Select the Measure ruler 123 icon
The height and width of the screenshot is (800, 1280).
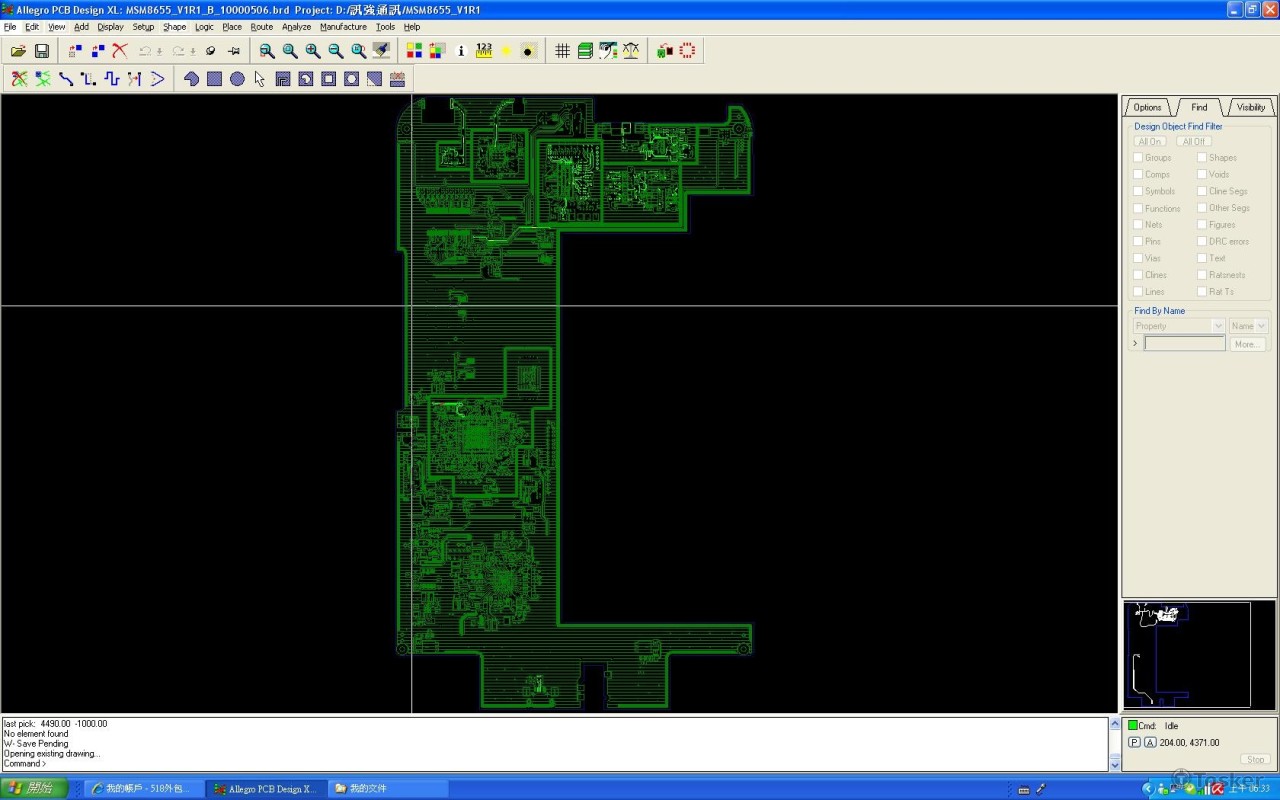click(x=484, y=51)
